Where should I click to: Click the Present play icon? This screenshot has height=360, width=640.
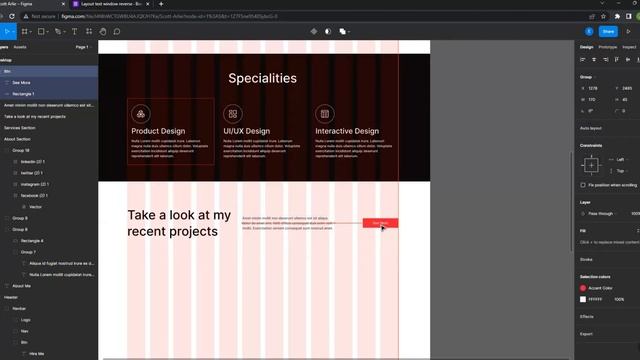pos(628,31)
